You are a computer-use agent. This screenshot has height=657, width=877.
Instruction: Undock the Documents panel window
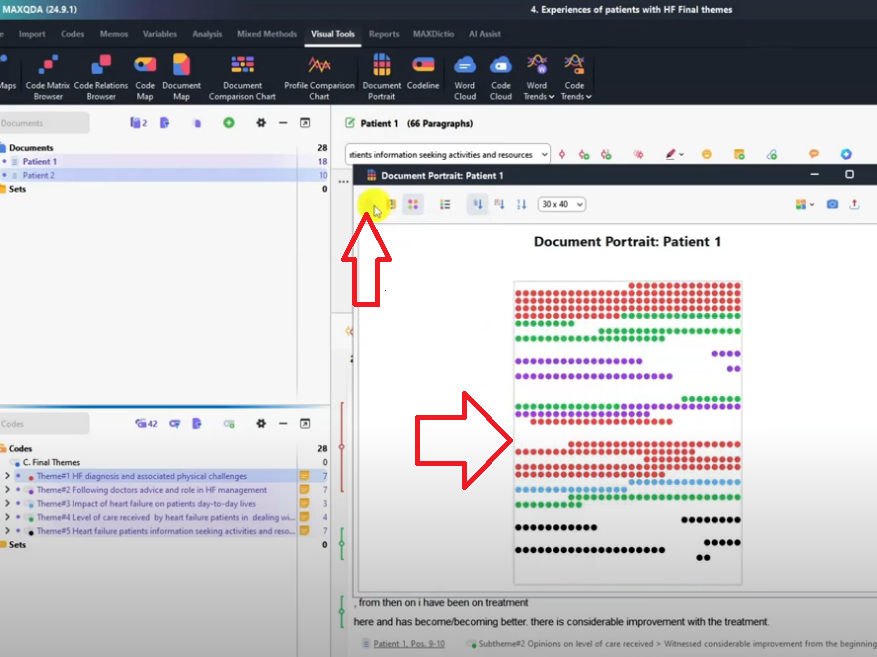click(x=305, y=122)
